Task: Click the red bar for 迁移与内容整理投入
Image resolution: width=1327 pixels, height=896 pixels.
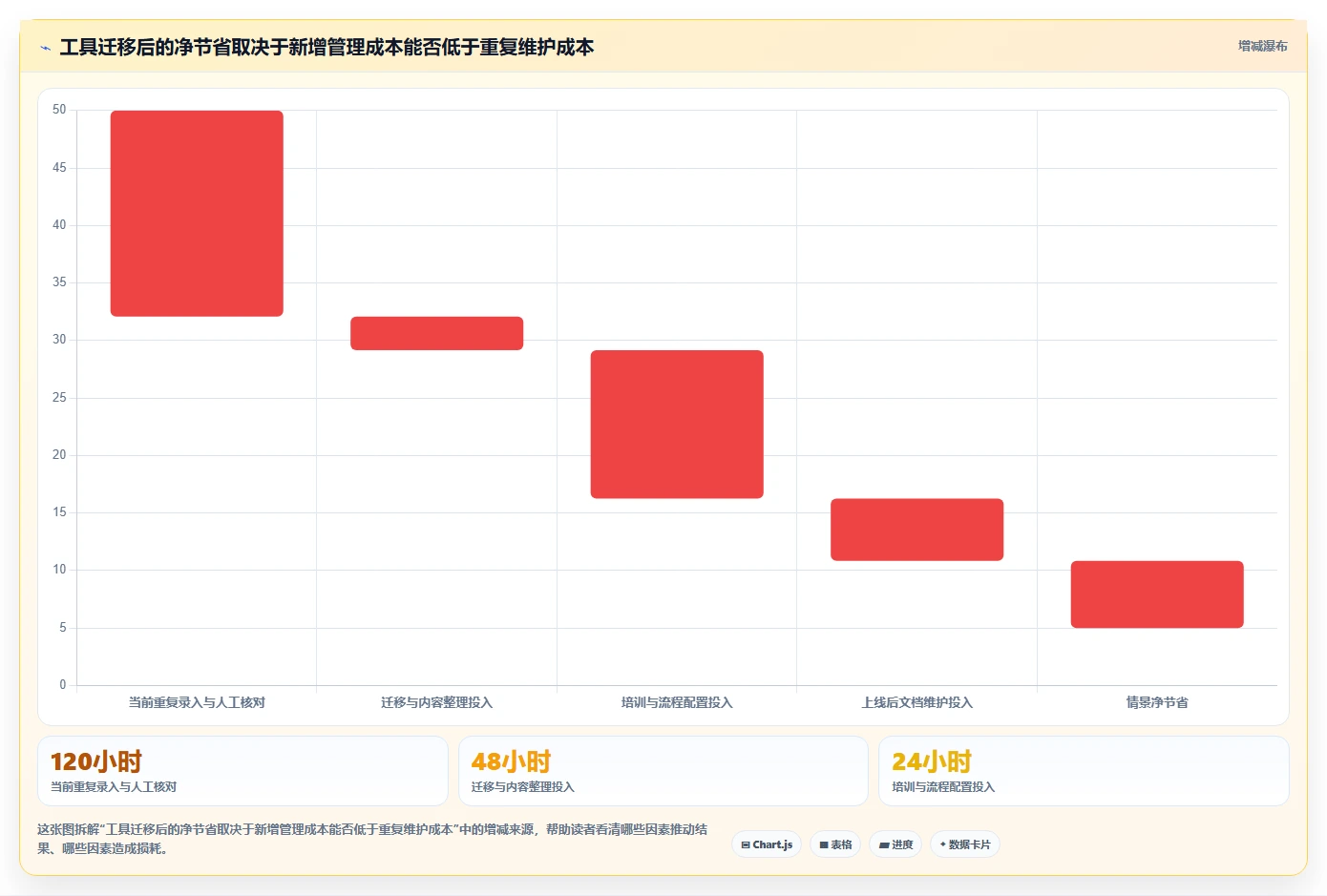Action: pos(437,333)
